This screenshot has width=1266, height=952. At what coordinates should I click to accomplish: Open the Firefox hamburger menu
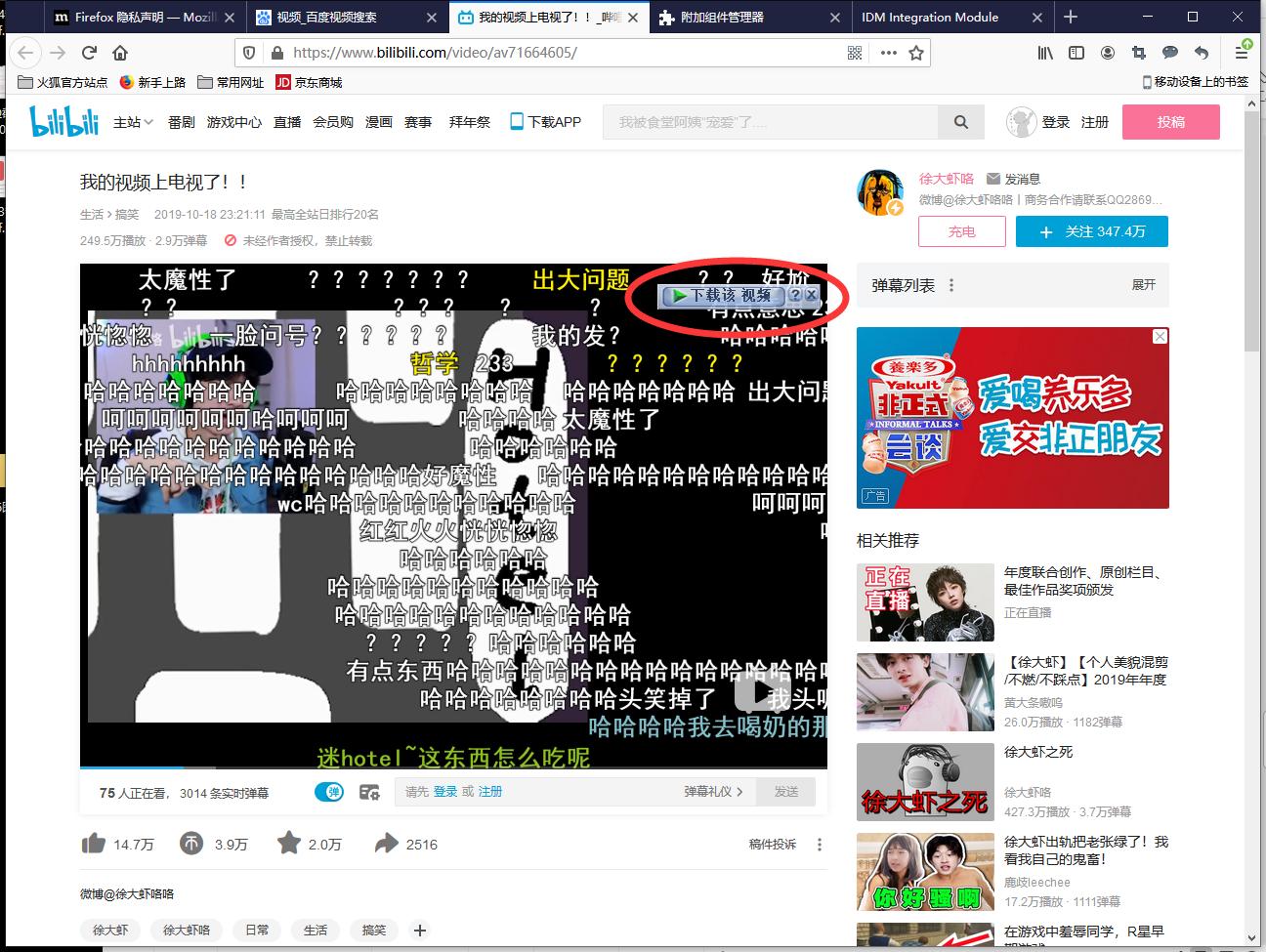point(1243,53)
